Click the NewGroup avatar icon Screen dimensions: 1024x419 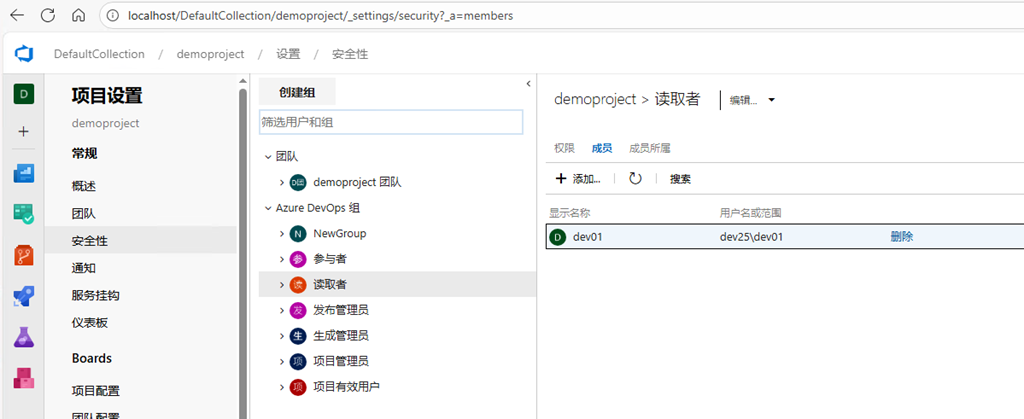(298, 234)
